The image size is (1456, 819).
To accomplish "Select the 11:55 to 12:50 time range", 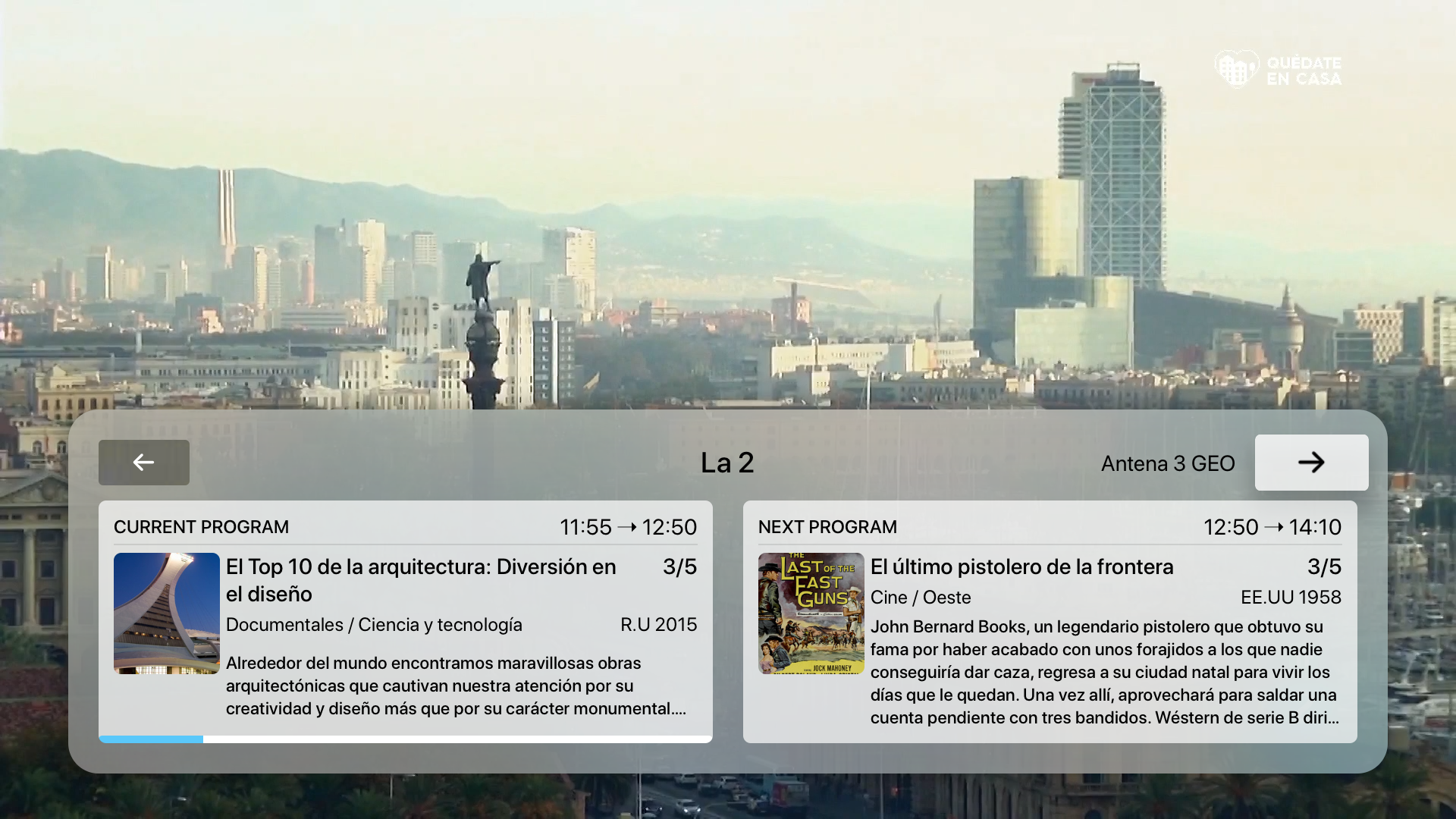I will 628,527.
